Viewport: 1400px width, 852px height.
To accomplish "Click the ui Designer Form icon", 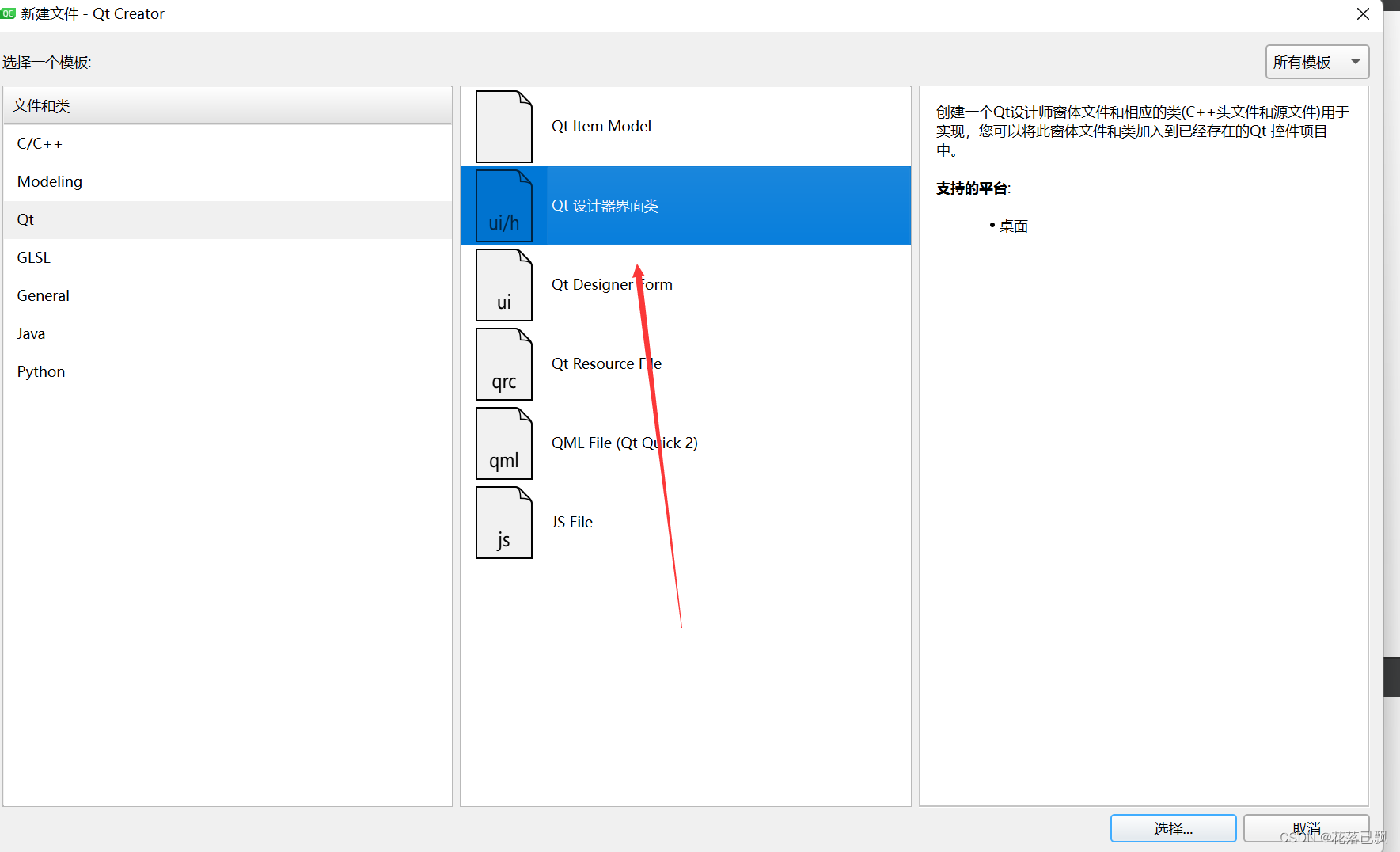I will [504, 285].
